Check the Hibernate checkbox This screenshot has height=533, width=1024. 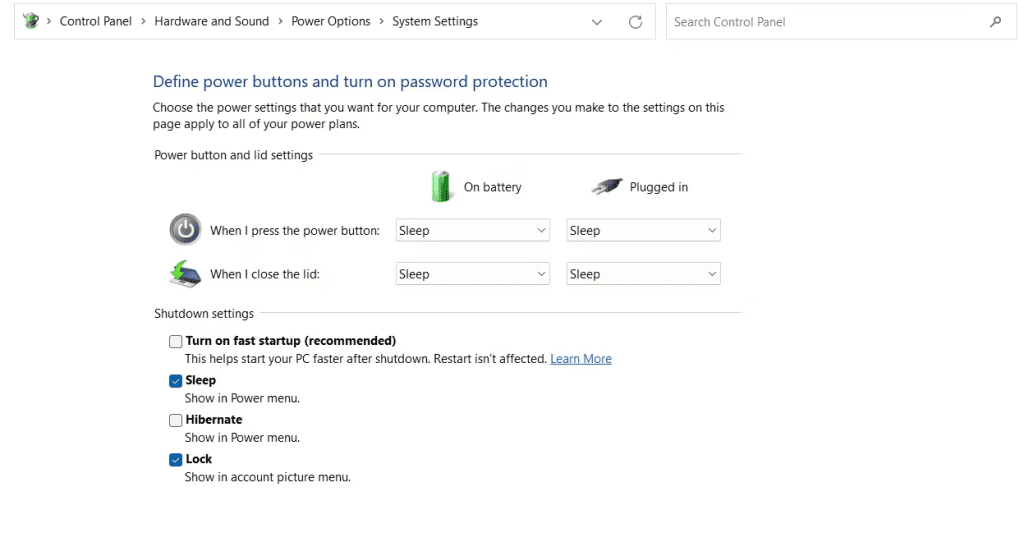[176, 420]
